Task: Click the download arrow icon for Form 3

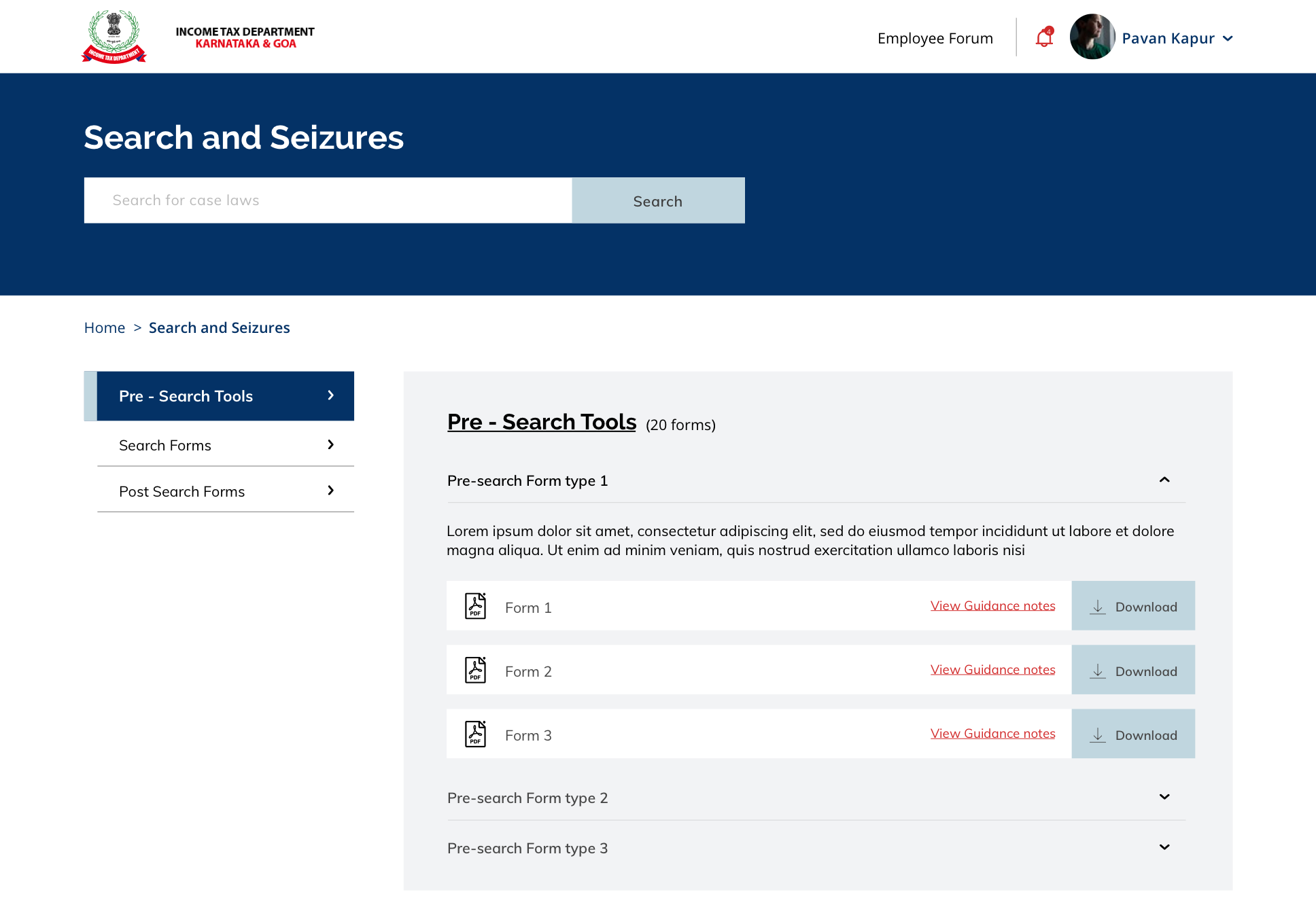Action: tap(1098, 734)
